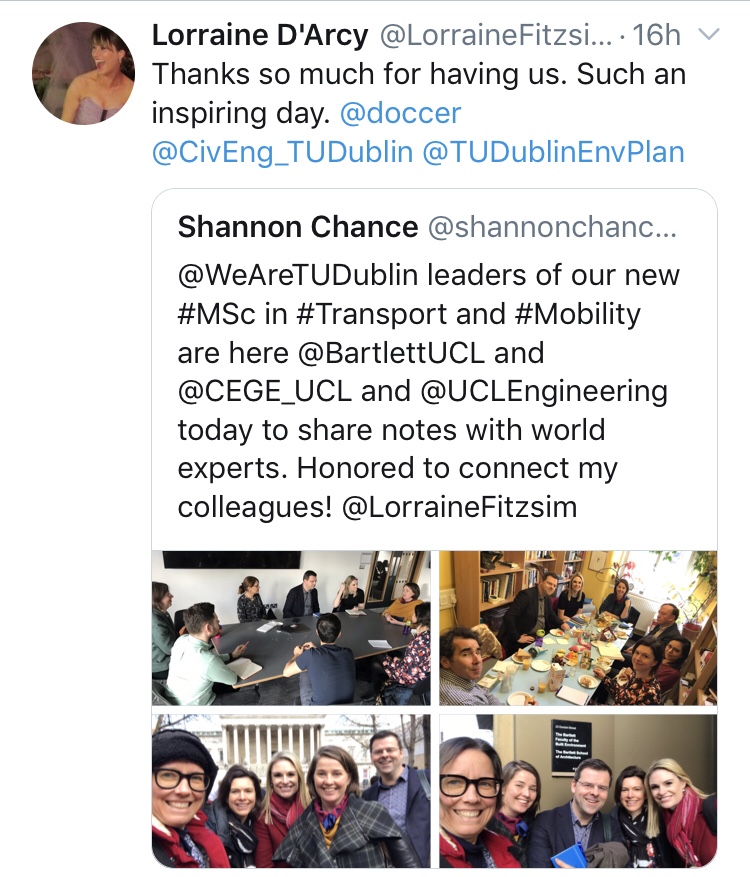The image size is (750, 877).
Task: Open the tweet options chevron menu
Action: pos(708,36)
